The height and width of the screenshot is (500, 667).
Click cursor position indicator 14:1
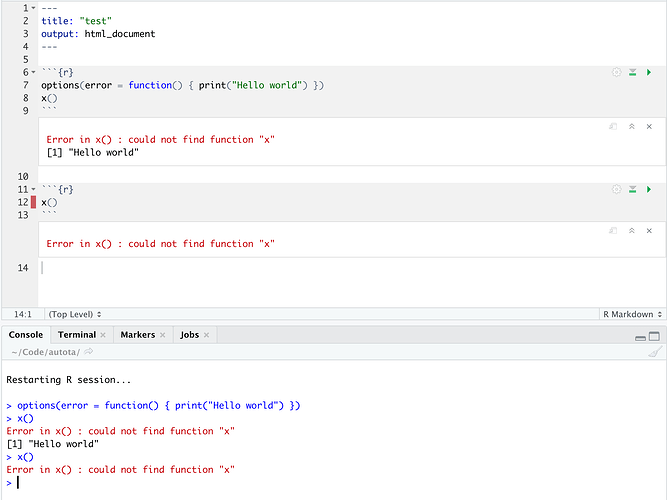pos(23,314)
